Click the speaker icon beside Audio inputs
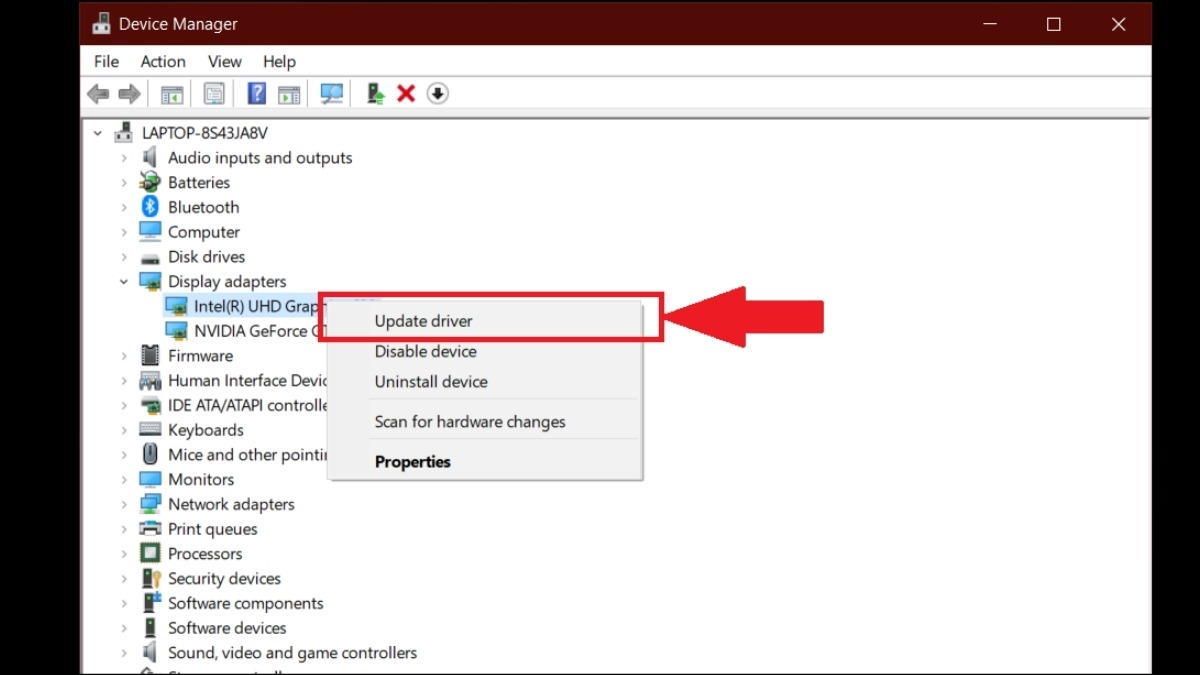The image size is (1200, 675). click(x=150, y=157)
